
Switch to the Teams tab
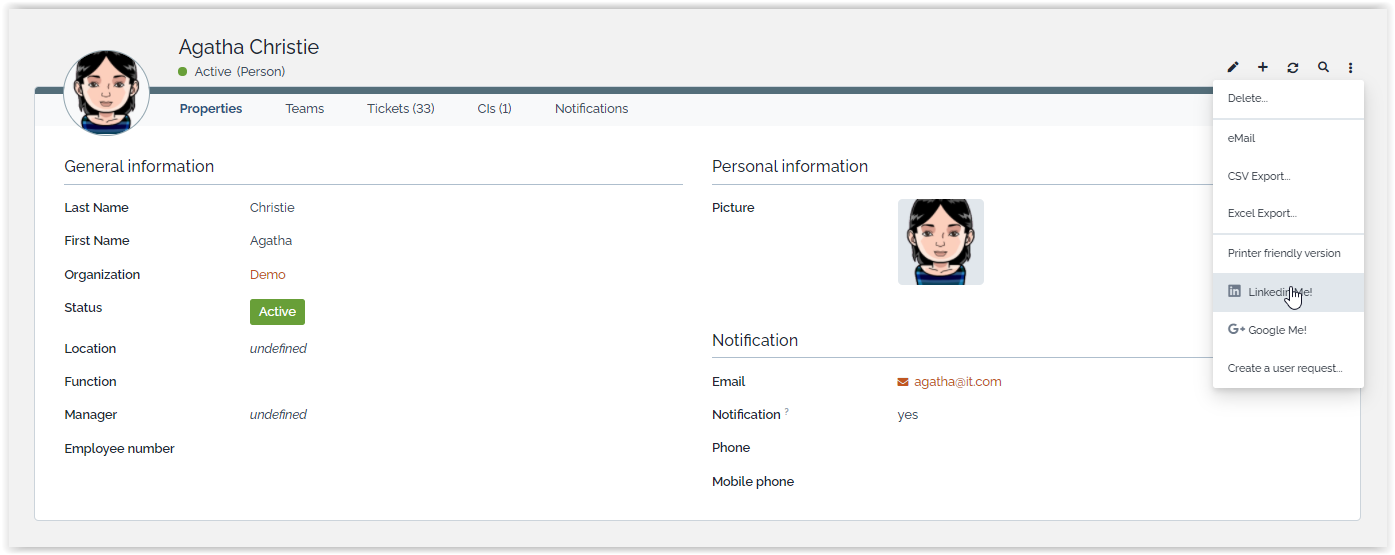tap(304, 109)
